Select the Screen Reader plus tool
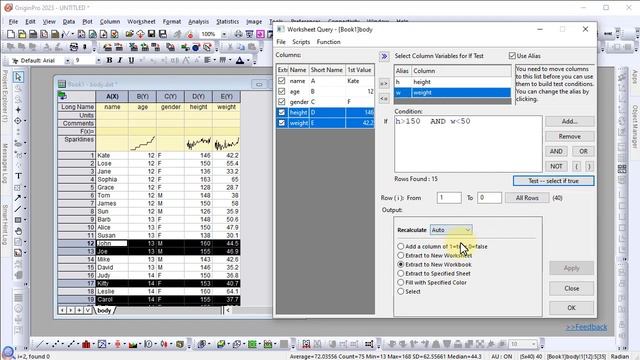Screen dimensions: 640x360 (x=18, y=110)
